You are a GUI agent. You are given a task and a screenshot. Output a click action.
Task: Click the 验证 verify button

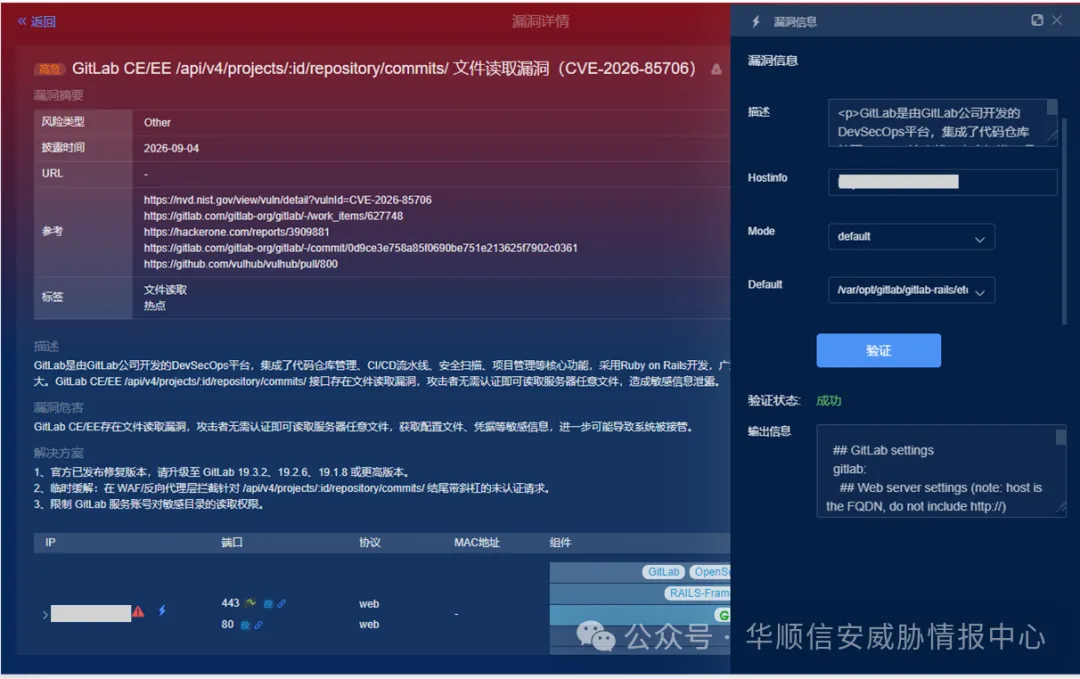[878, 351]
